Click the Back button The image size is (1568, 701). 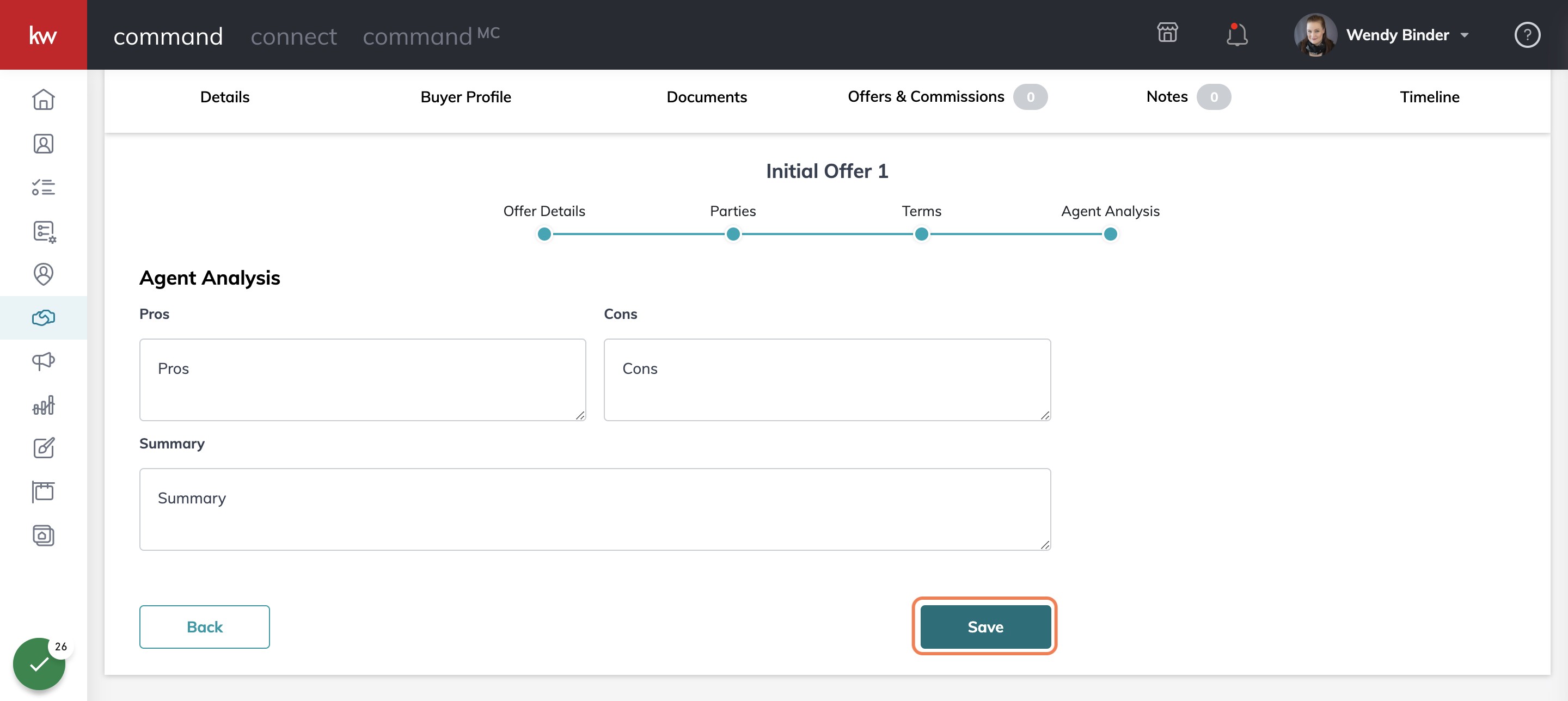point(205,627)
